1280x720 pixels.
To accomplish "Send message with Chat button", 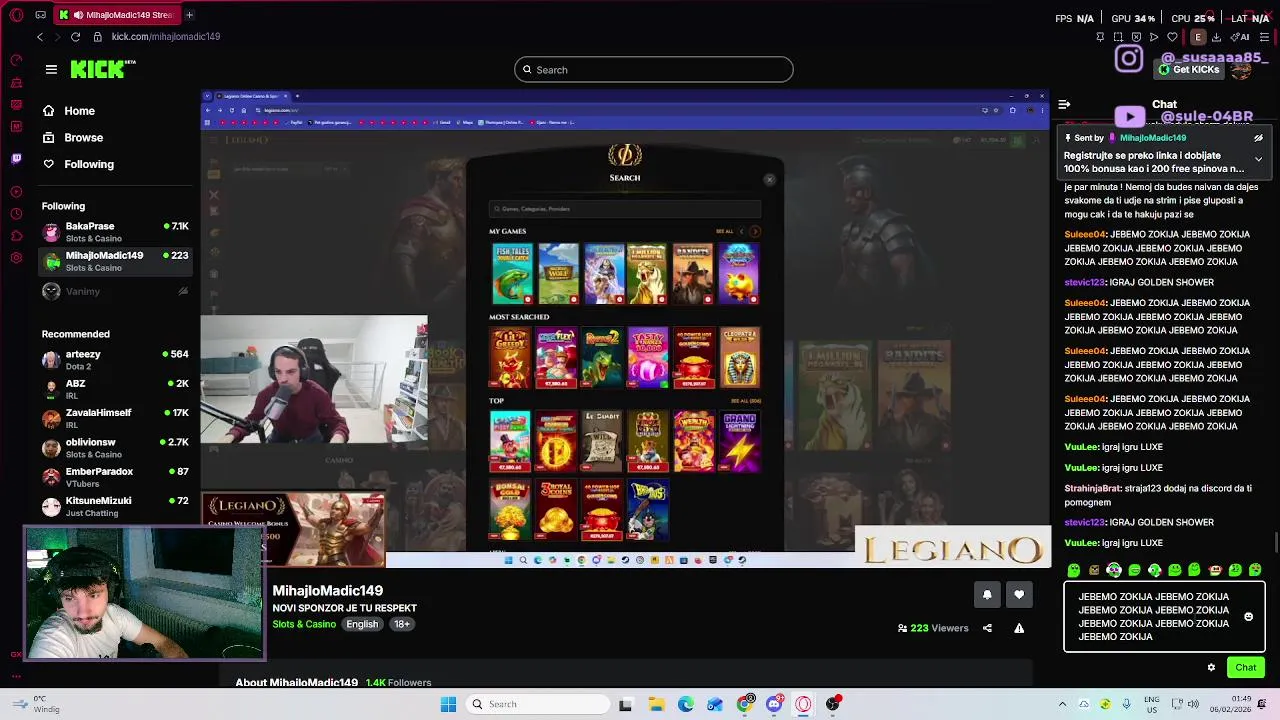I will coord(1245,667).
